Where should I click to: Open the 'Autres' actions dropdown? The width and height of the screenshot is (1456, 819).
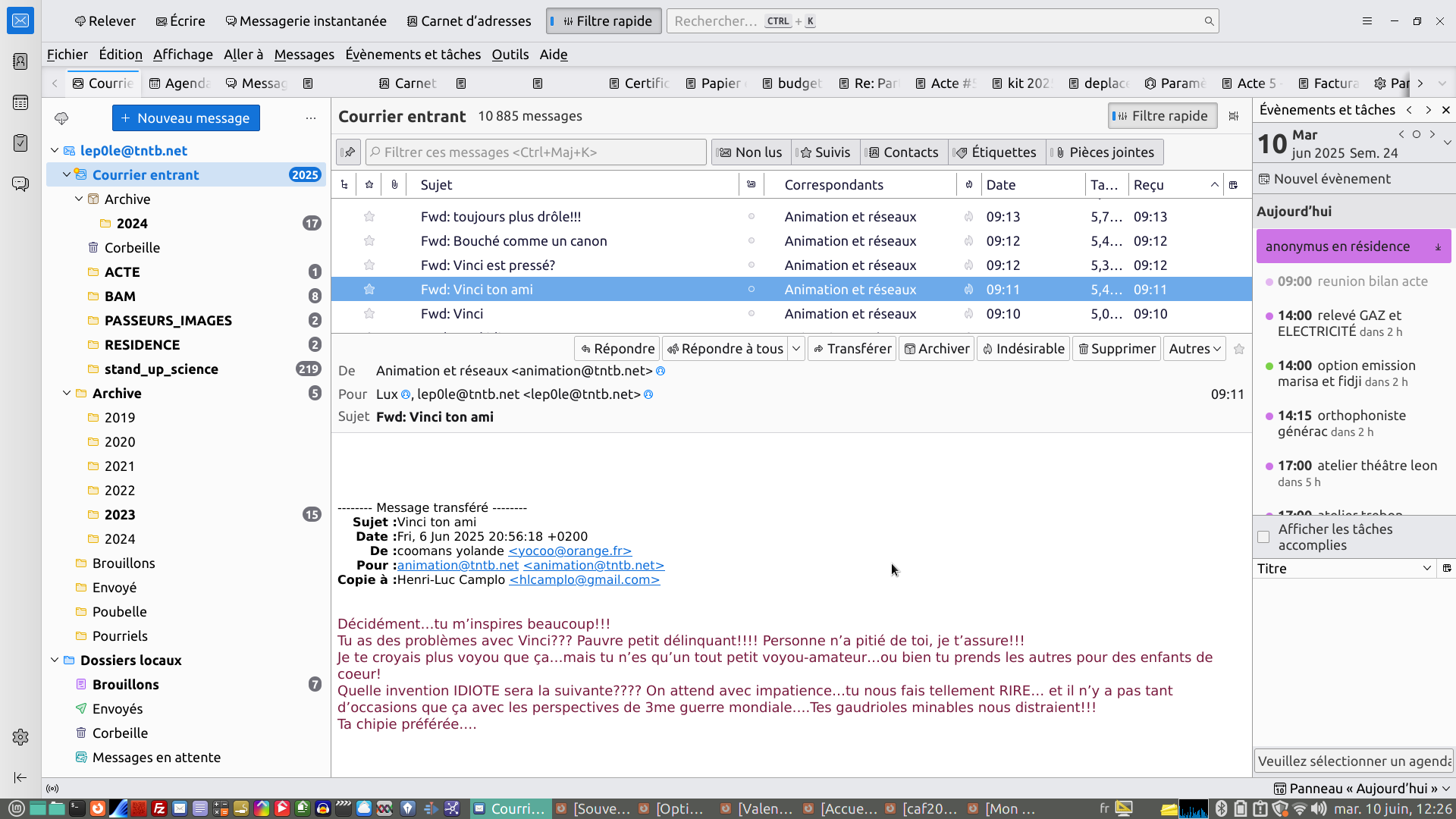pyautogui.click(x=1194, y=349)
